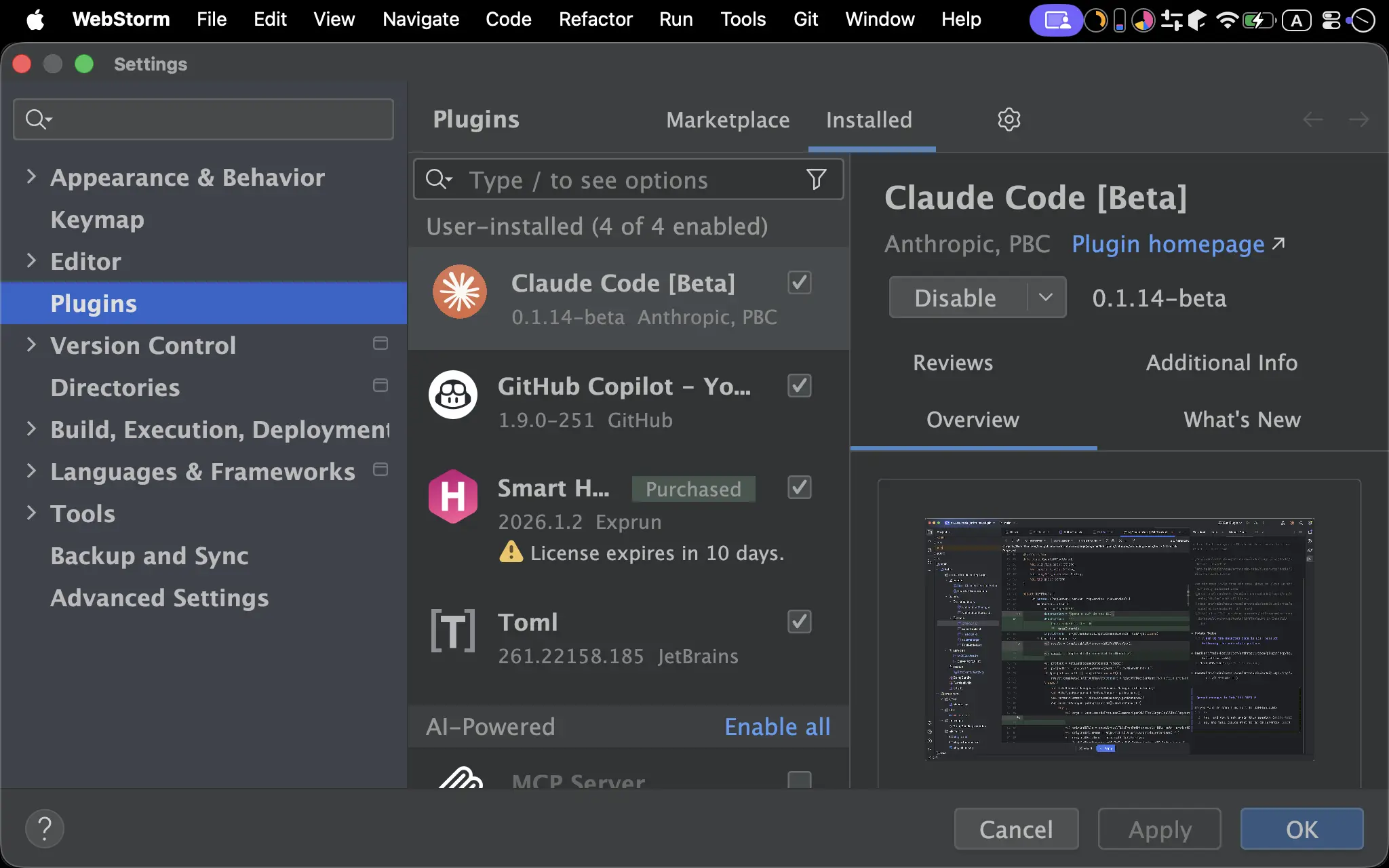Click 'License expires in 10 days.' text

(657, 553)
